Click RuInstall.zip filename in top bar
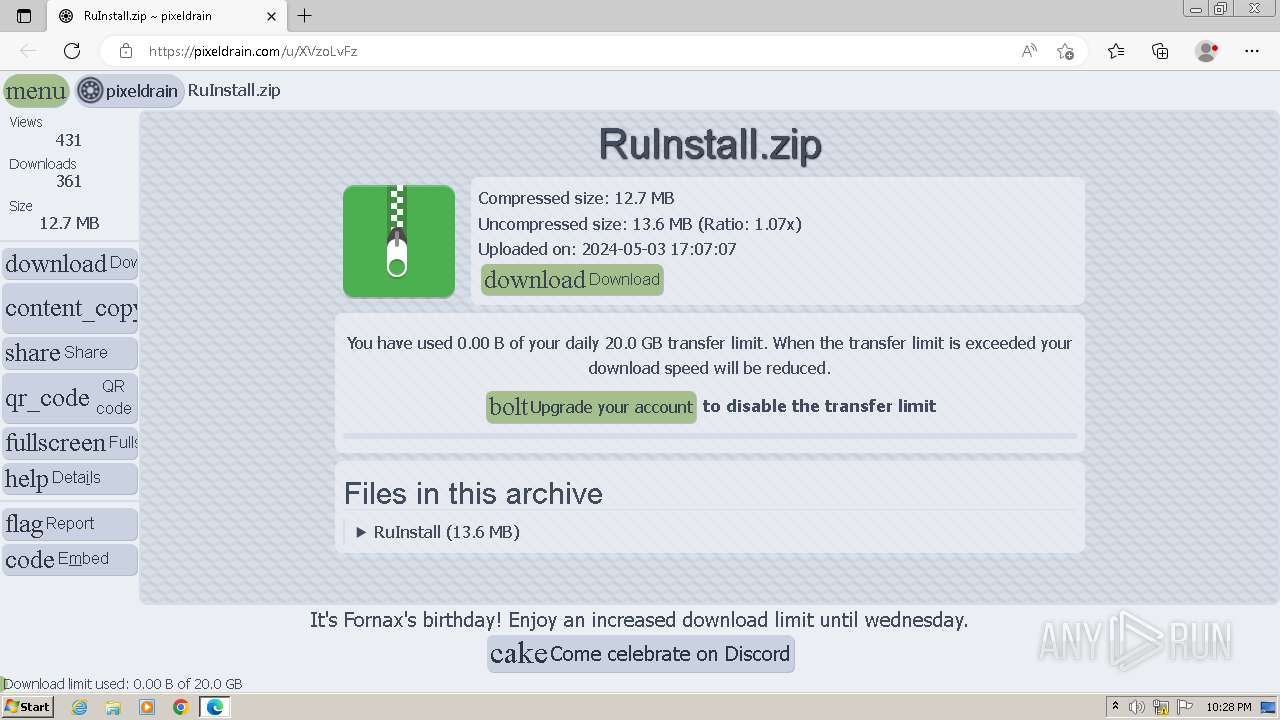Screen dimensions: 1280x720 [x=234, y=90]
